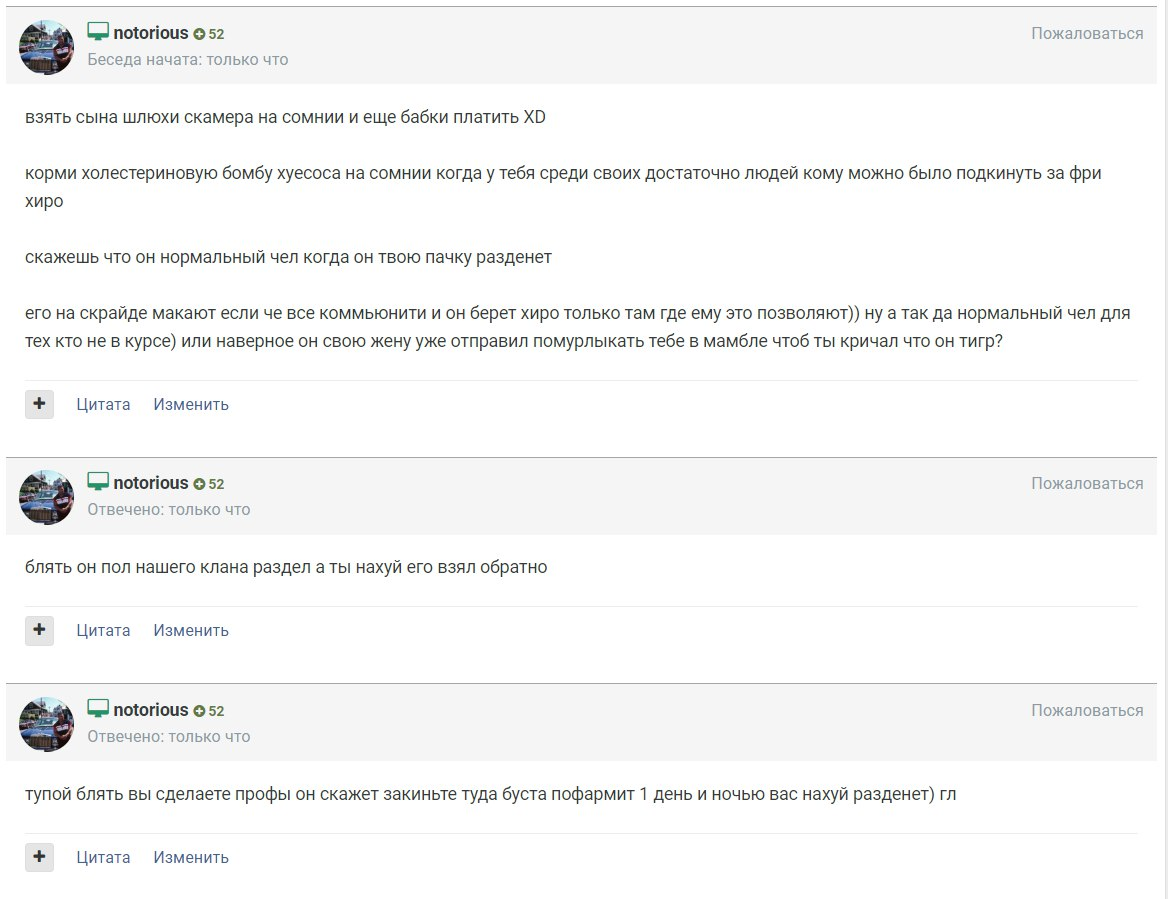This screenshot has height=899, width=1168.
Task: Quote the third post using "Цитата"
Action: (x=103, y=857)
